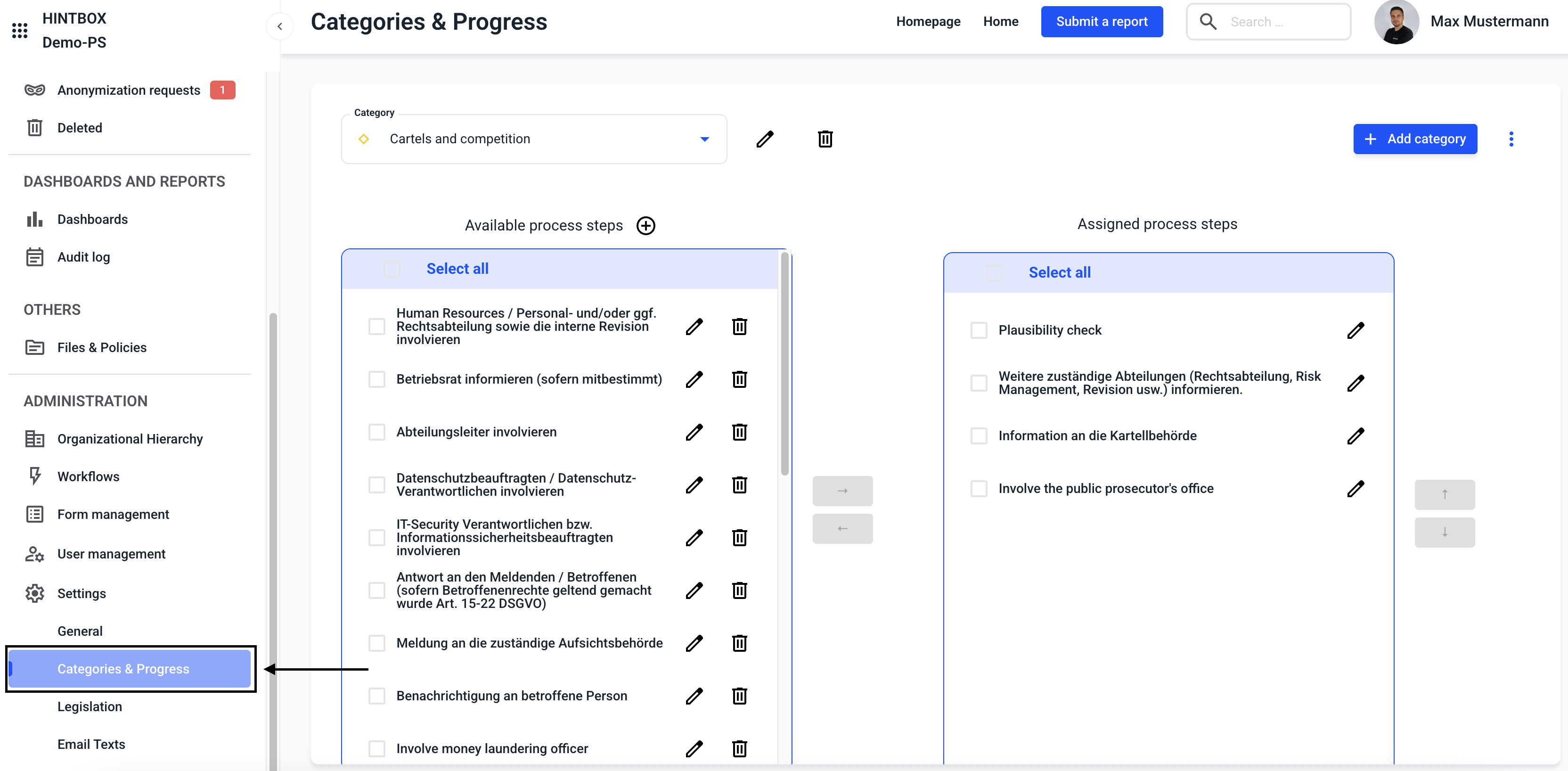Delete the Cartels and competition category
This screenshot has width=1568, height=771.
(x=825, y=139)
